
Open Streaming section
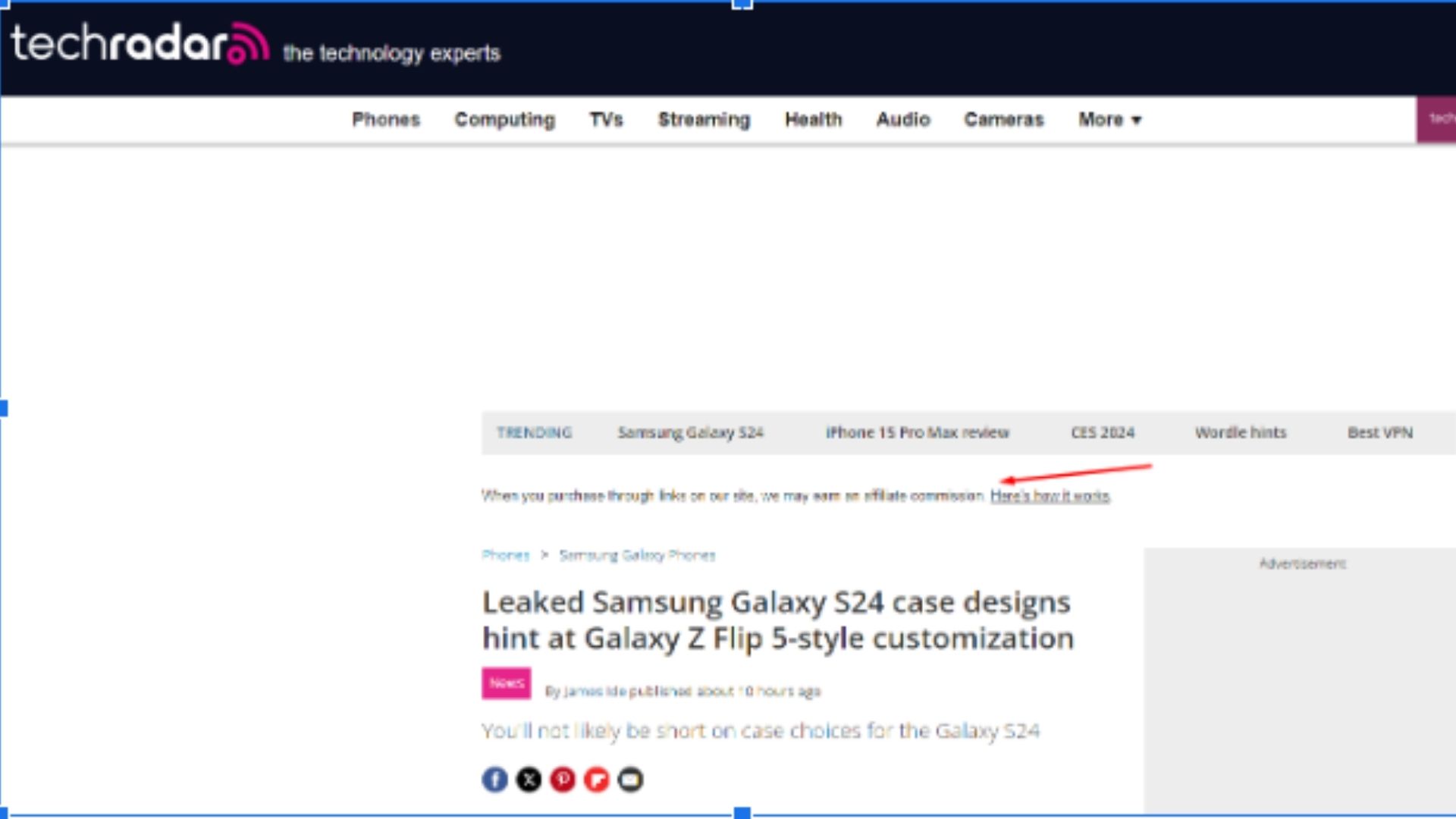click(704, 120)
